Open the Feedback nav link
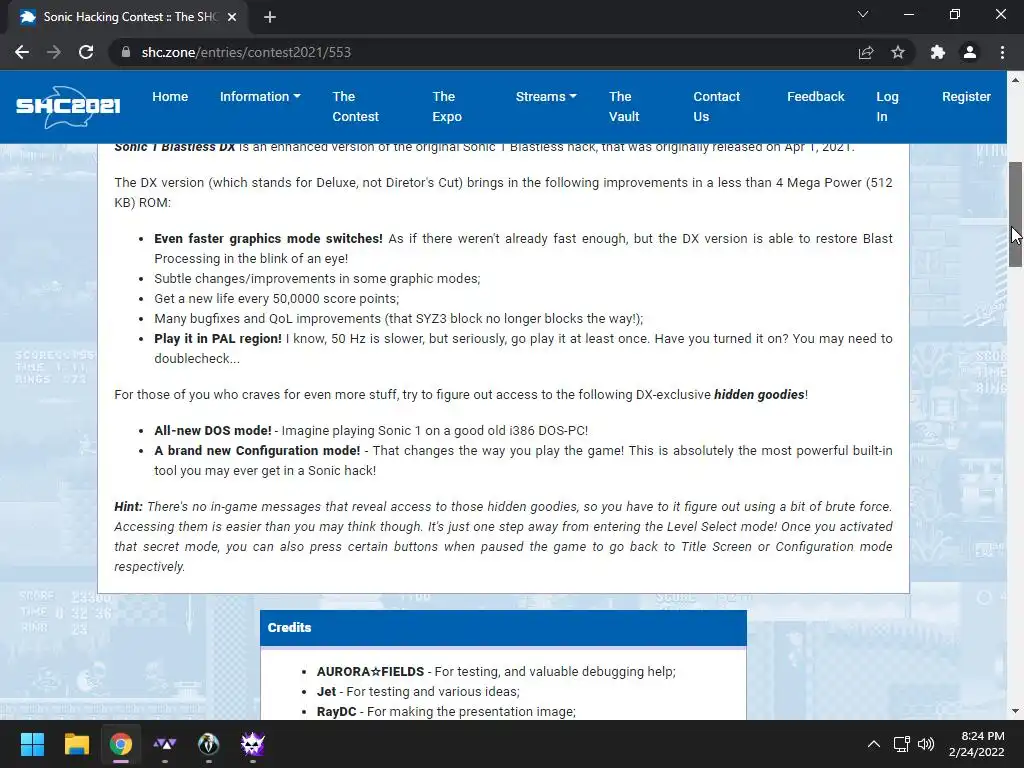Viewport: 1024px width, 768px height. (x=816, y=97)
